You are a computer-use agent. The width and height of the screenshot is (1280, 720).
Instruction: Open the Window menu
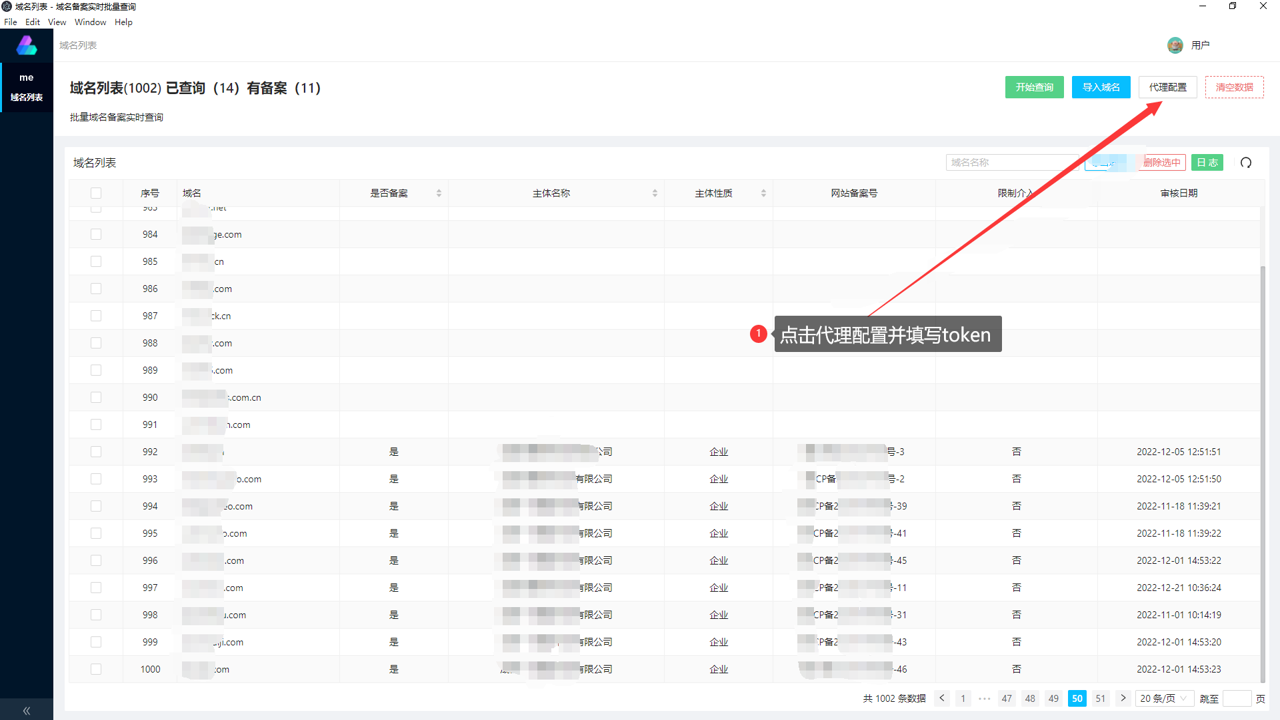(90, 22)
